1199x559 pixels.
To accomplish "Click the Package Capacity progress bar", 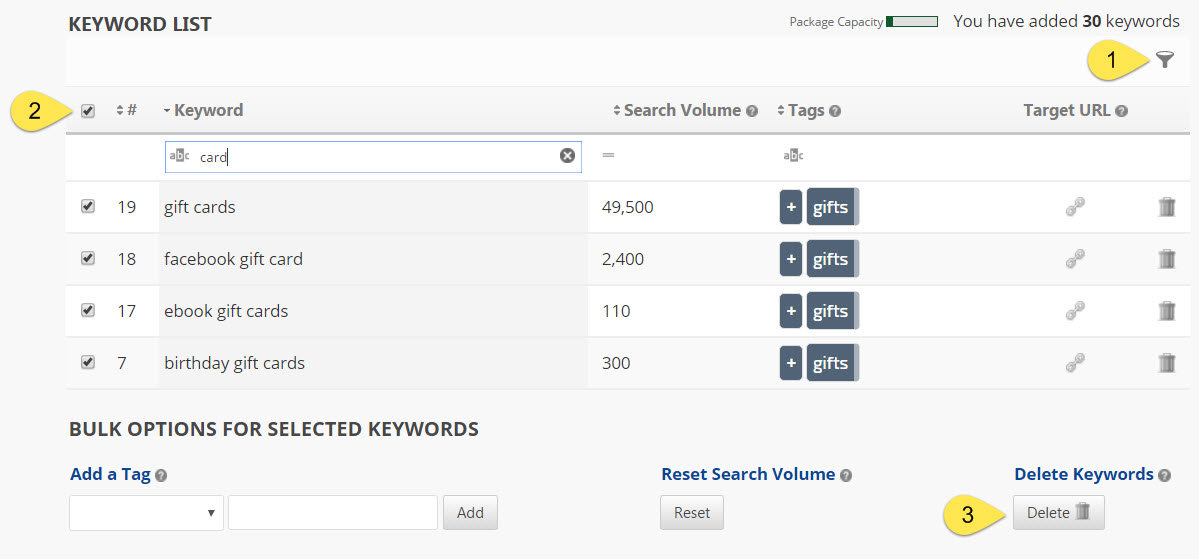I will click(x=911, y=22).
